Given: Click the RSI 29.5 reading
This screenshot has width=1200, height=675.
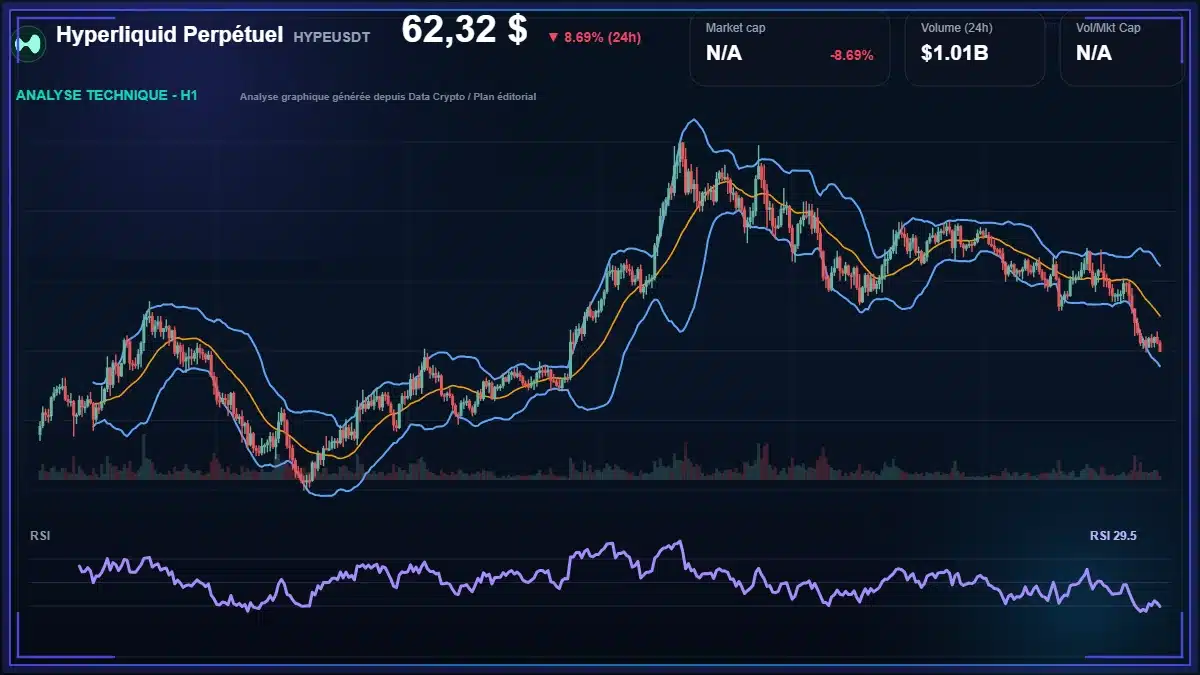Looking at the screenshot, I should pos(1113,536).
